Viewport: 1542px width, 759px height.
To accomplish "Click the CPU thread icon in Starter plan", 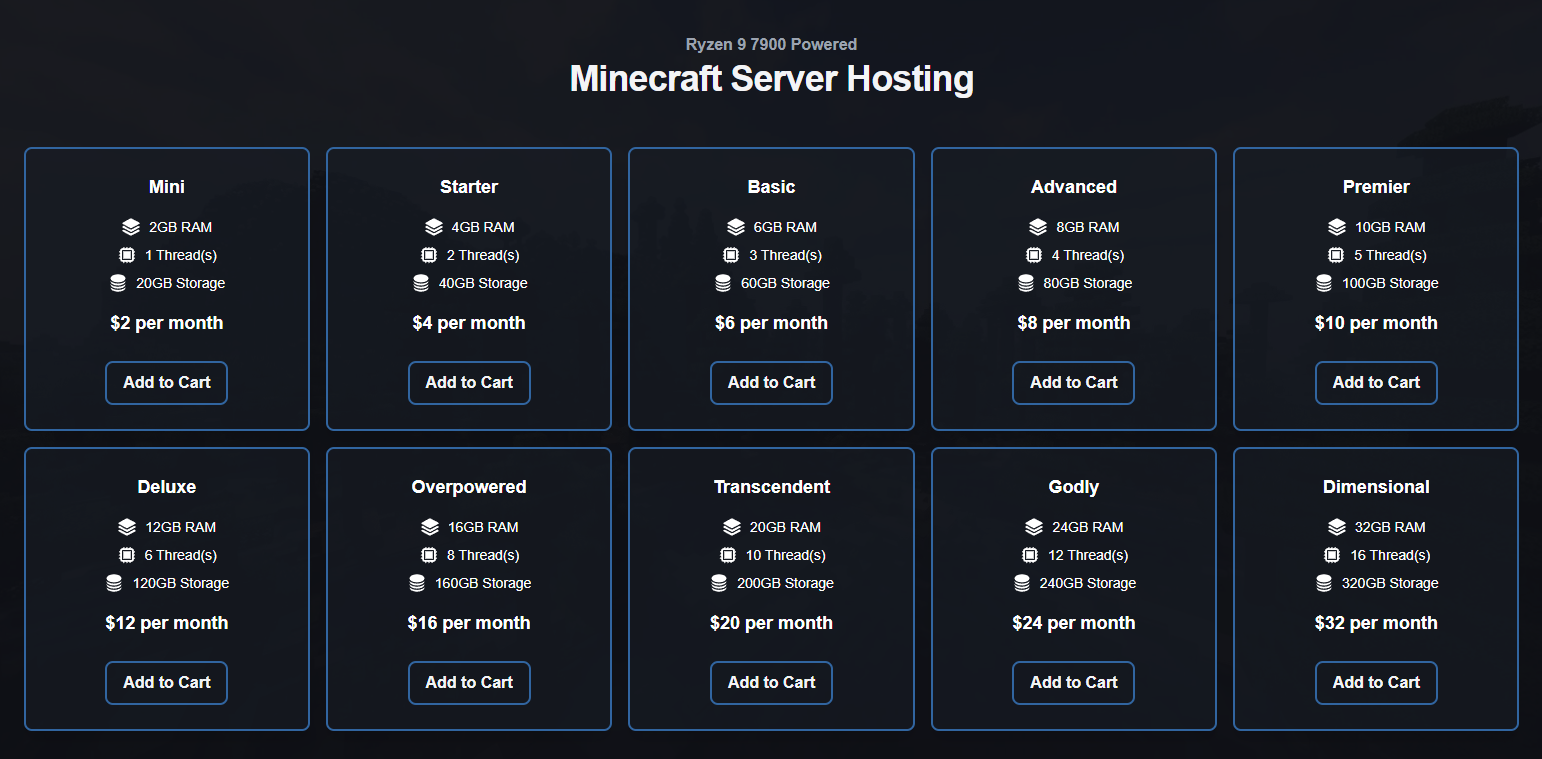I will point(429,255).
